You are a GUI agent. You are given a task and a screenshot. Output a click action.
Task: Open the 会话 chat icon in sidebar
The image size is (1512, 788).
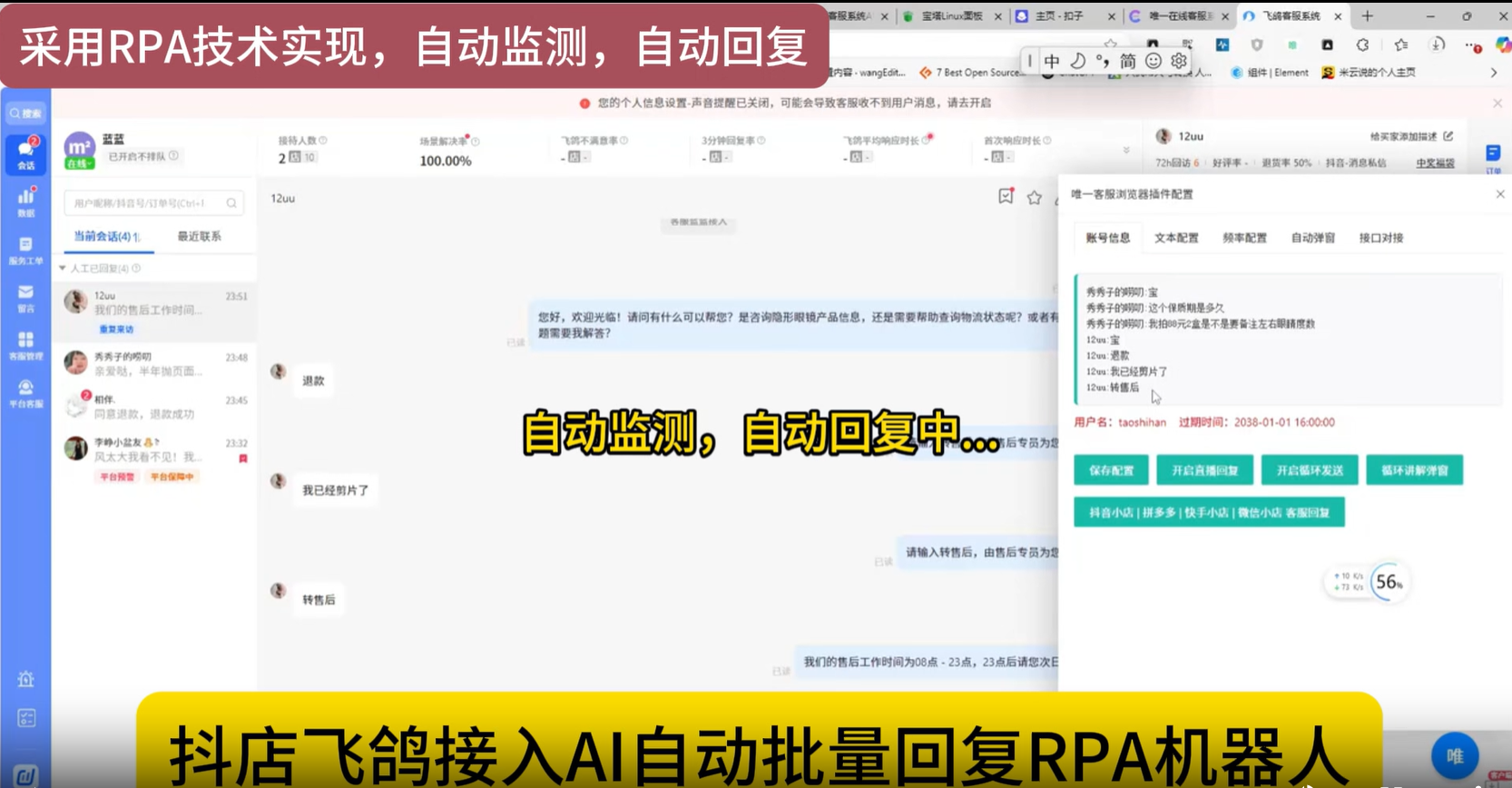(25, 154)
